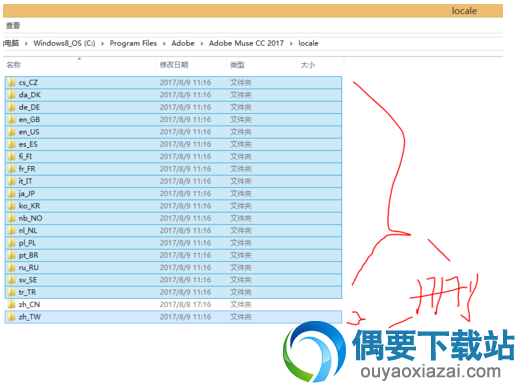Navigate to Program Files breadcrumb
The height and width of the screenshot is (383, 526).
(133, 43)
